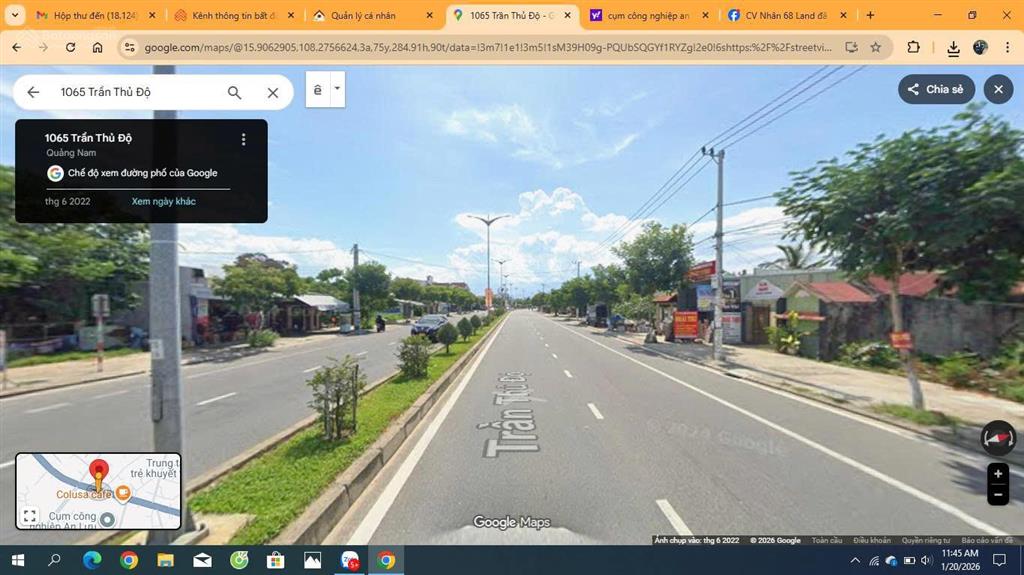1024x575 pixels.
Task: Click the 'Xem ngày khác' link
Action: pyautogui.click(x=163, y=201)
